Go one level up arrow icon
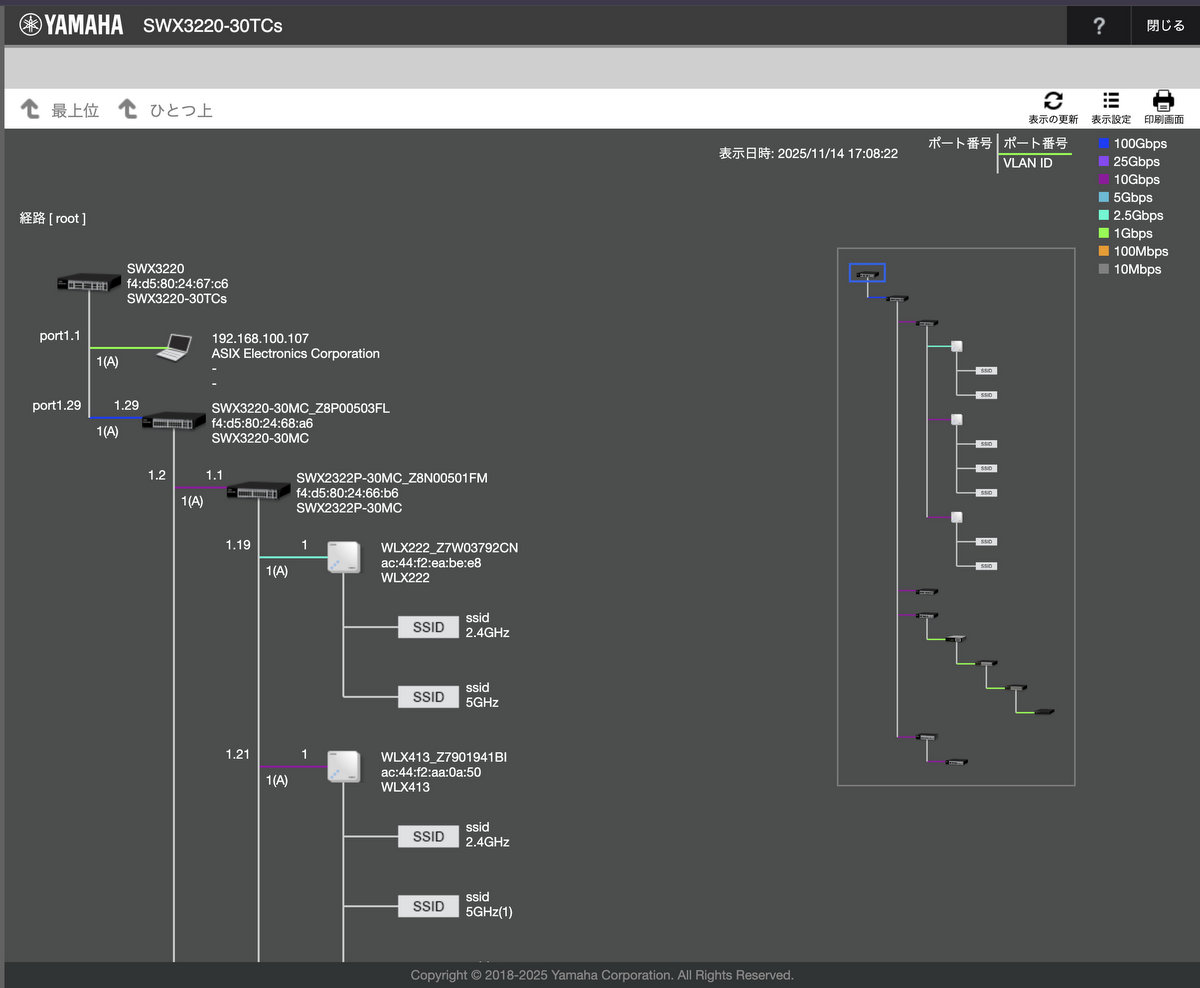This screenshot has width=1200, height=988. coord(128,109)
